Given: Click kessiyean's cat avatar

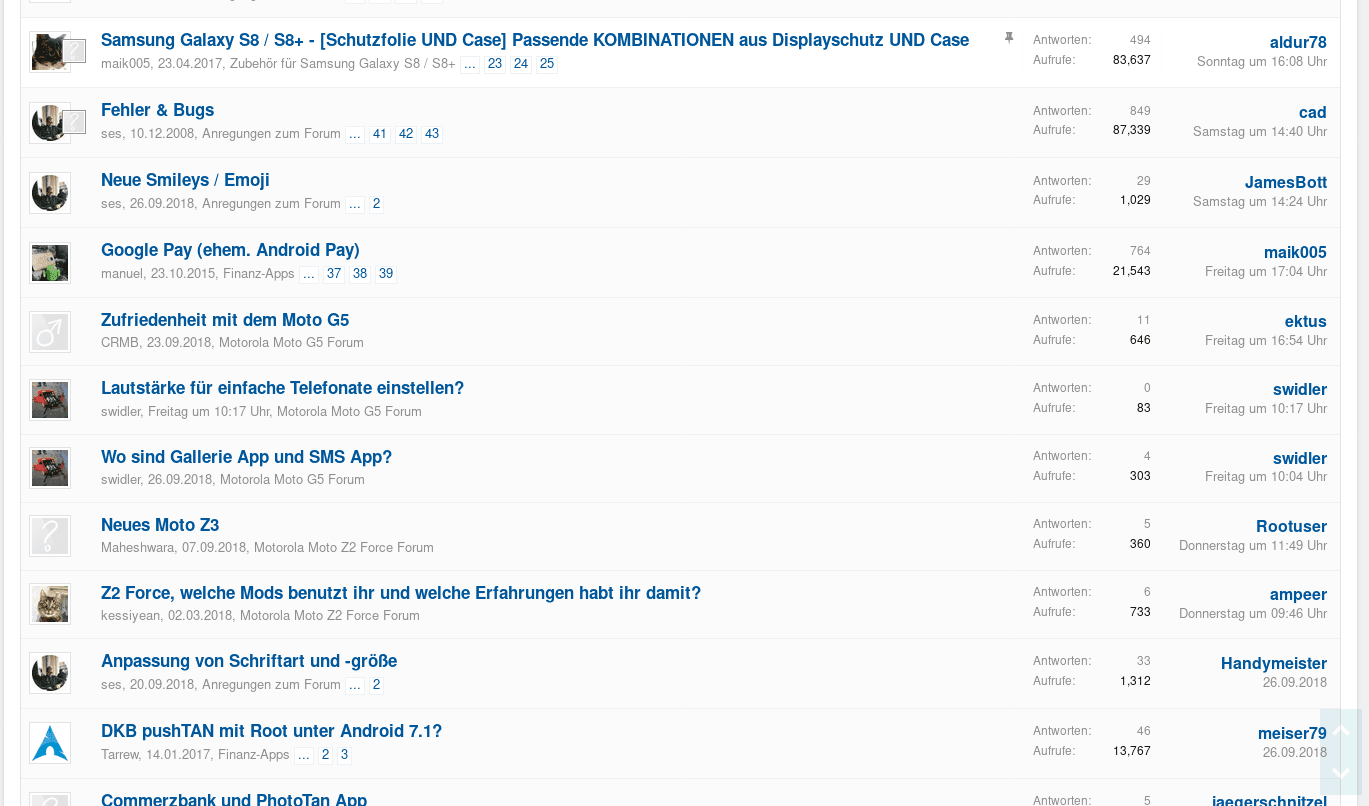Looking at the screenshot, I should (x=50, y=604).
